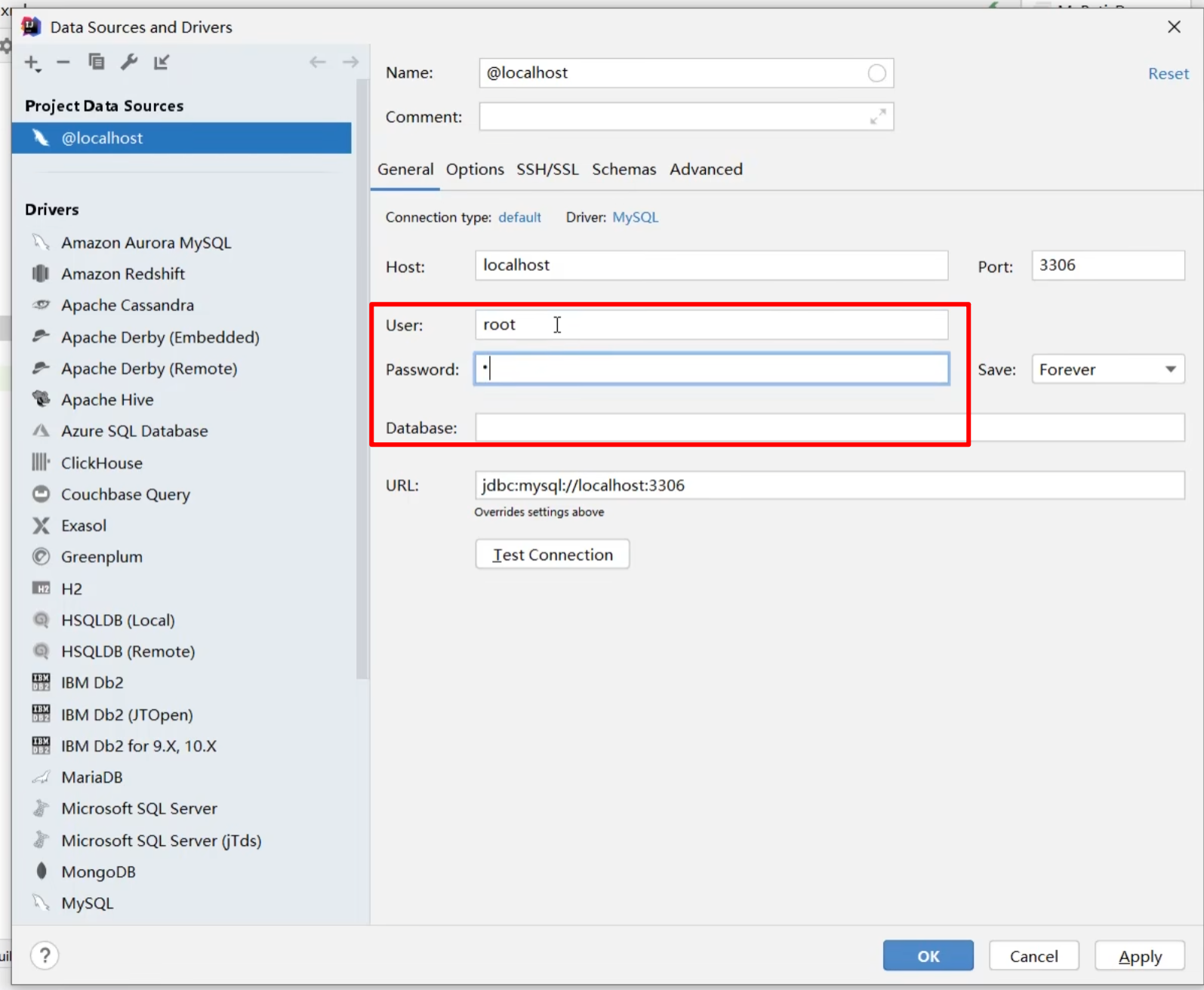Click the make global import icon
This screenshot has height=990, width=1204.
click(x=162, y=62)
